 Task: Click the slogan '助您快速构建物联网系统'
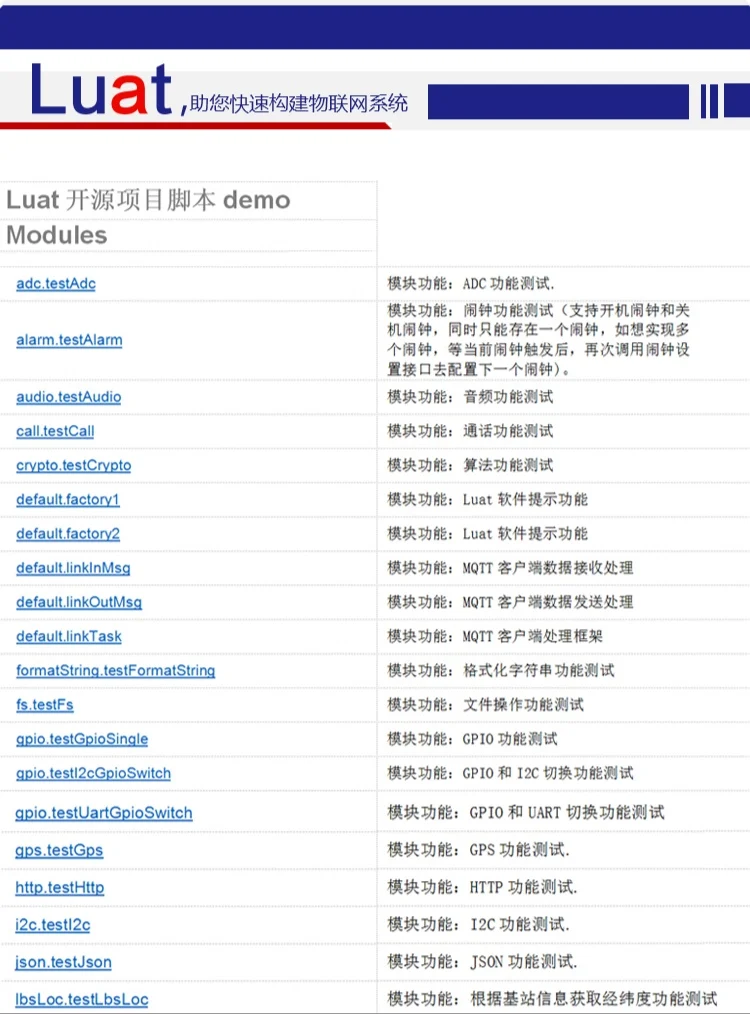pos(299,103)
